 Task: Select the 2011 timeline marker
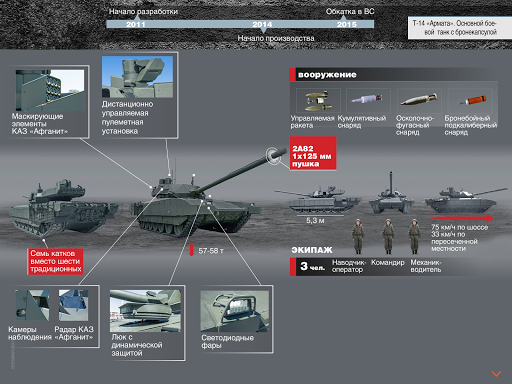point(136,24)
